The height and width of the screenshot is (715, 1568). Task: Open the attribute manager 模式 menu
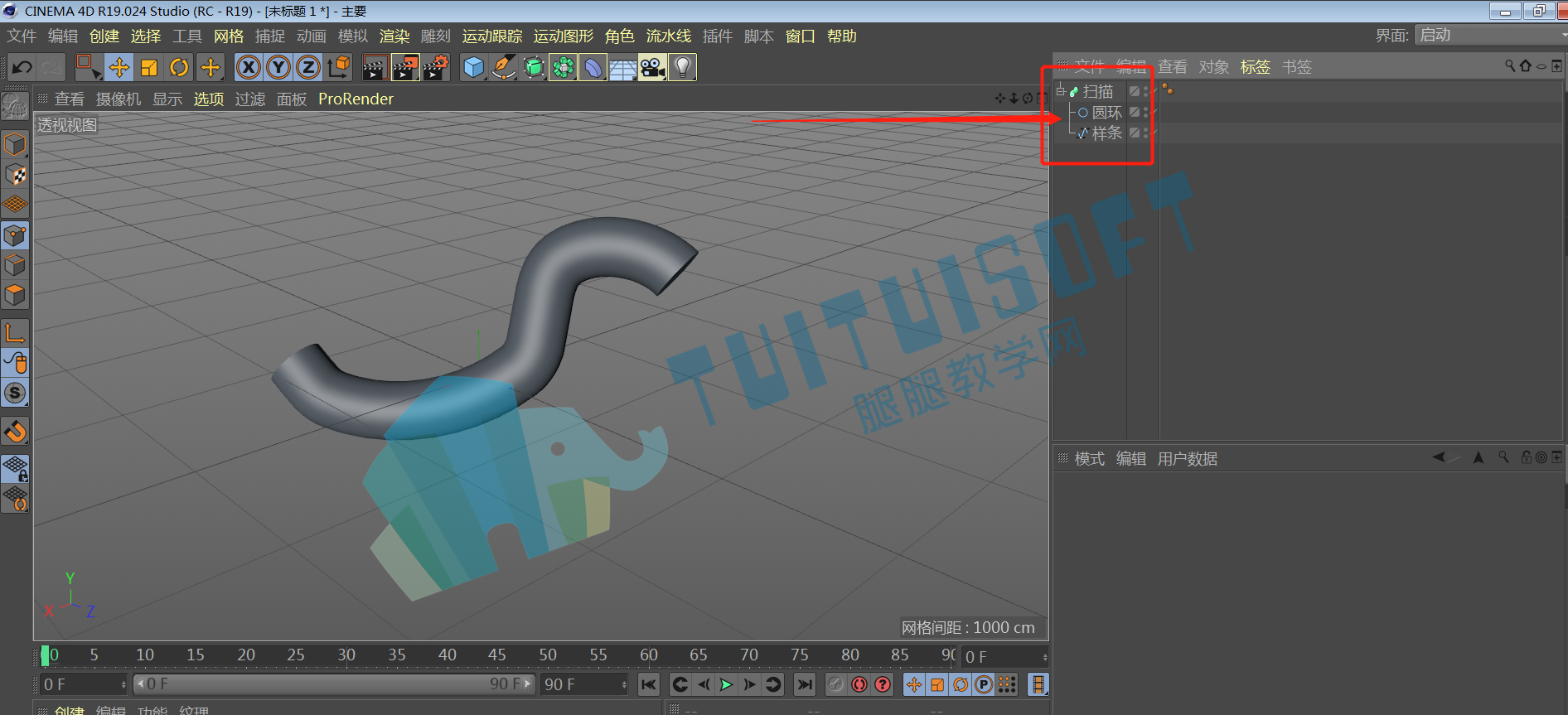click(x=1089, y=459)
